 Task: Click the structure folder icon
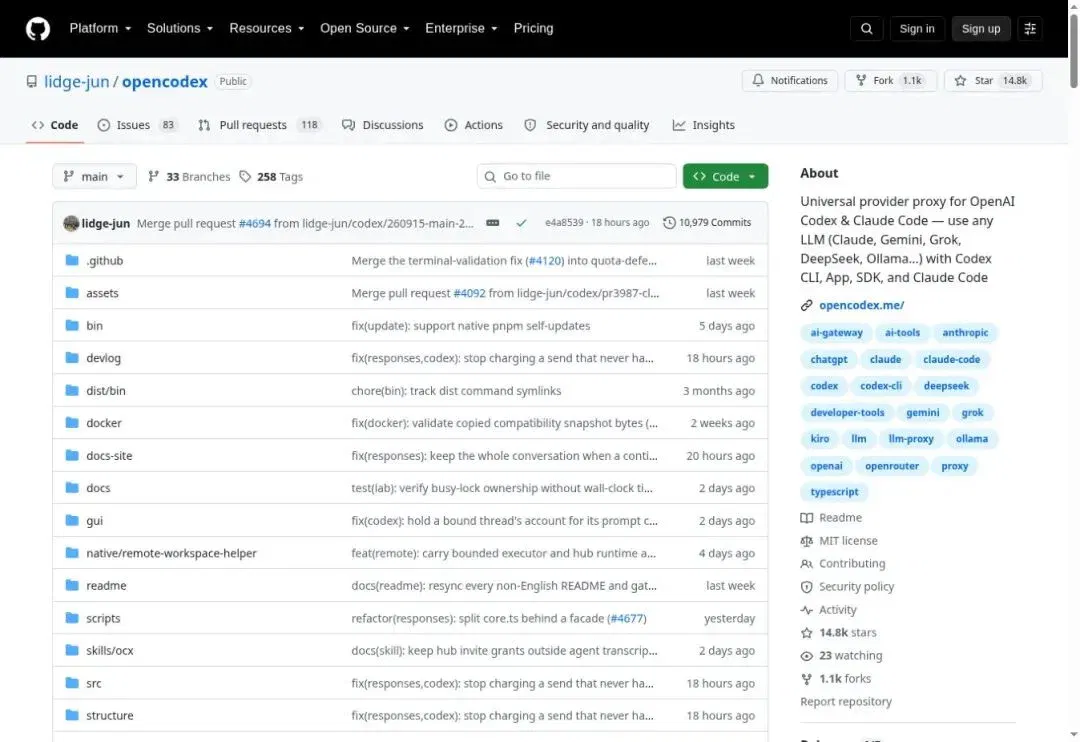click(72, 715)
